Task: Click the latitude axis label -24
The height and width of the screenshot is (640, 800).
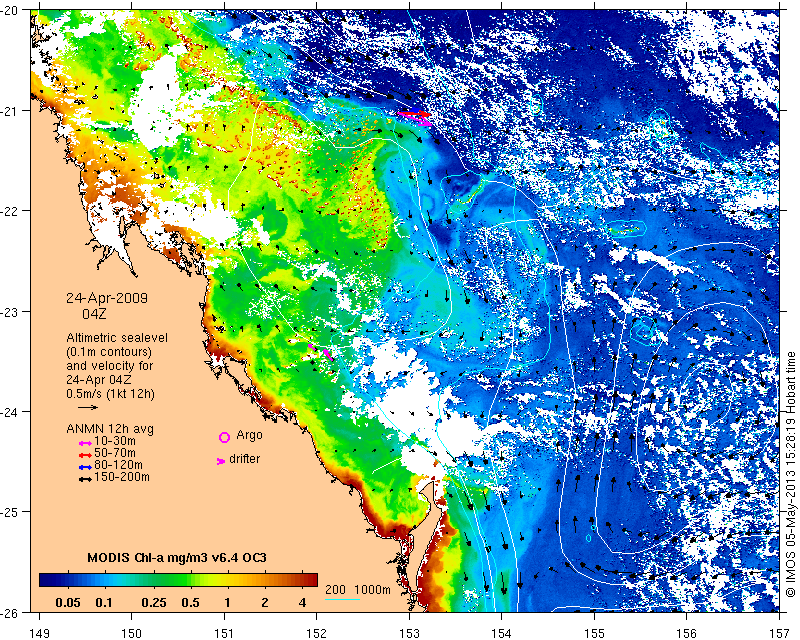Action: click(10, 411)
